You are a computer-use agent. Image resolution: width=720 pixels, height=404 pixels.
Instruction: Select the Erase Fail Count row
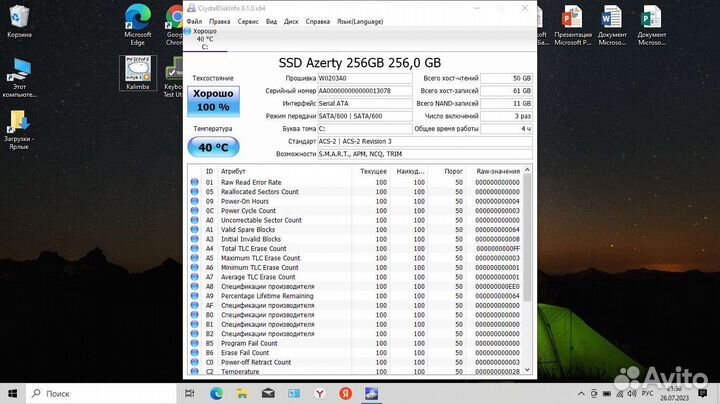[x=355, y=353]
